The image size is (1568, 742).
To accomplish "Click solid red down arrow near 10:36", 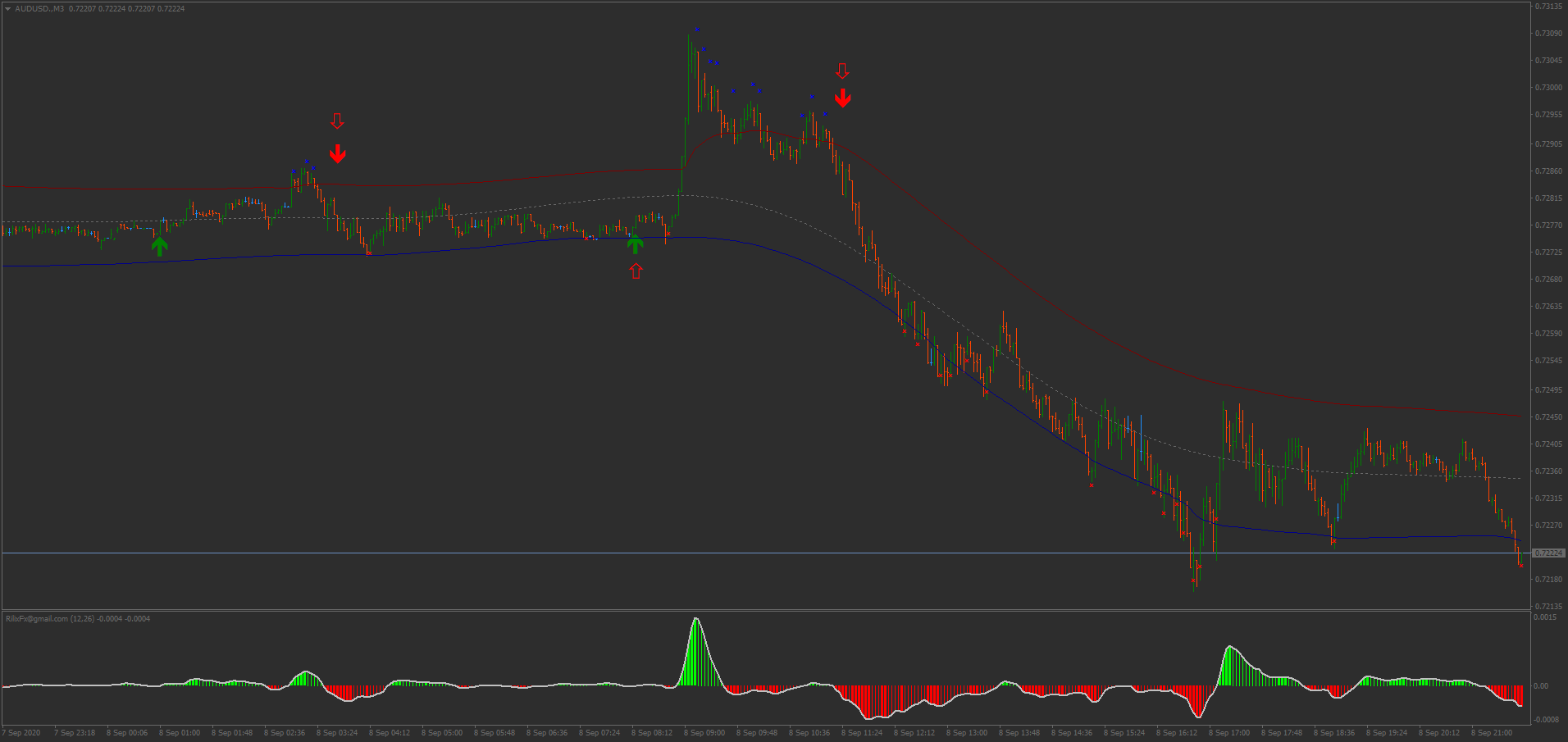I will 842,98.
